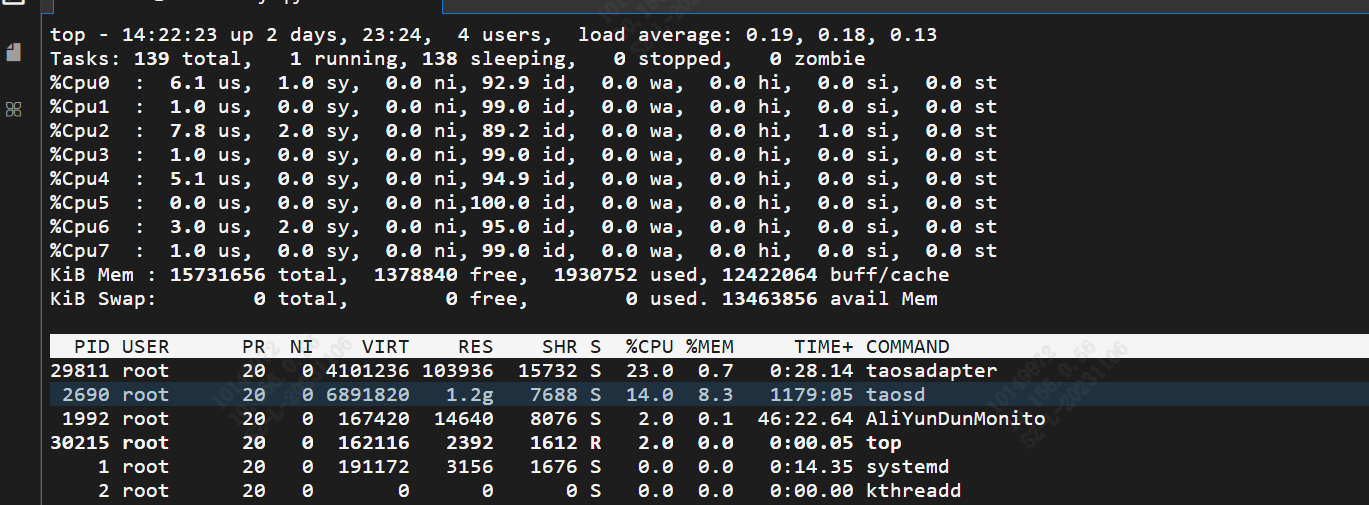1369x505 pixels.
Task: Click the KiB Mem summary line
Action: pos(499,275)
